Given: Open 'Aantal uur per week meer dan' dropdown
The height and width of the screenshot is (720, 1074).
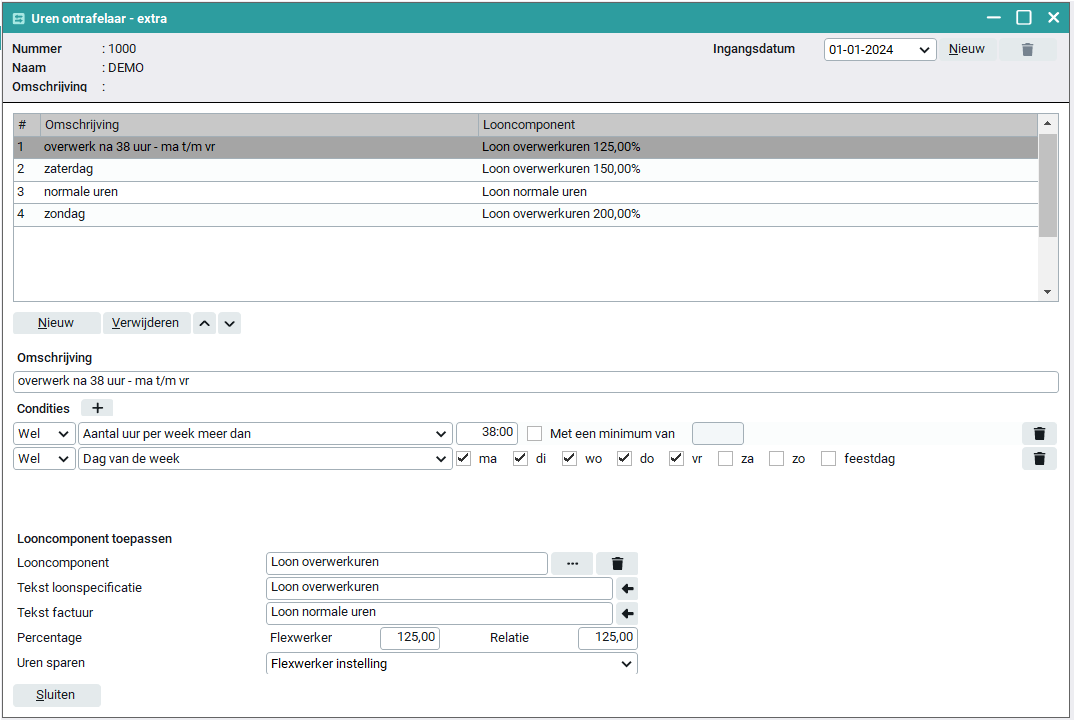Looking at the screenshot, I should tap(441, 433).
